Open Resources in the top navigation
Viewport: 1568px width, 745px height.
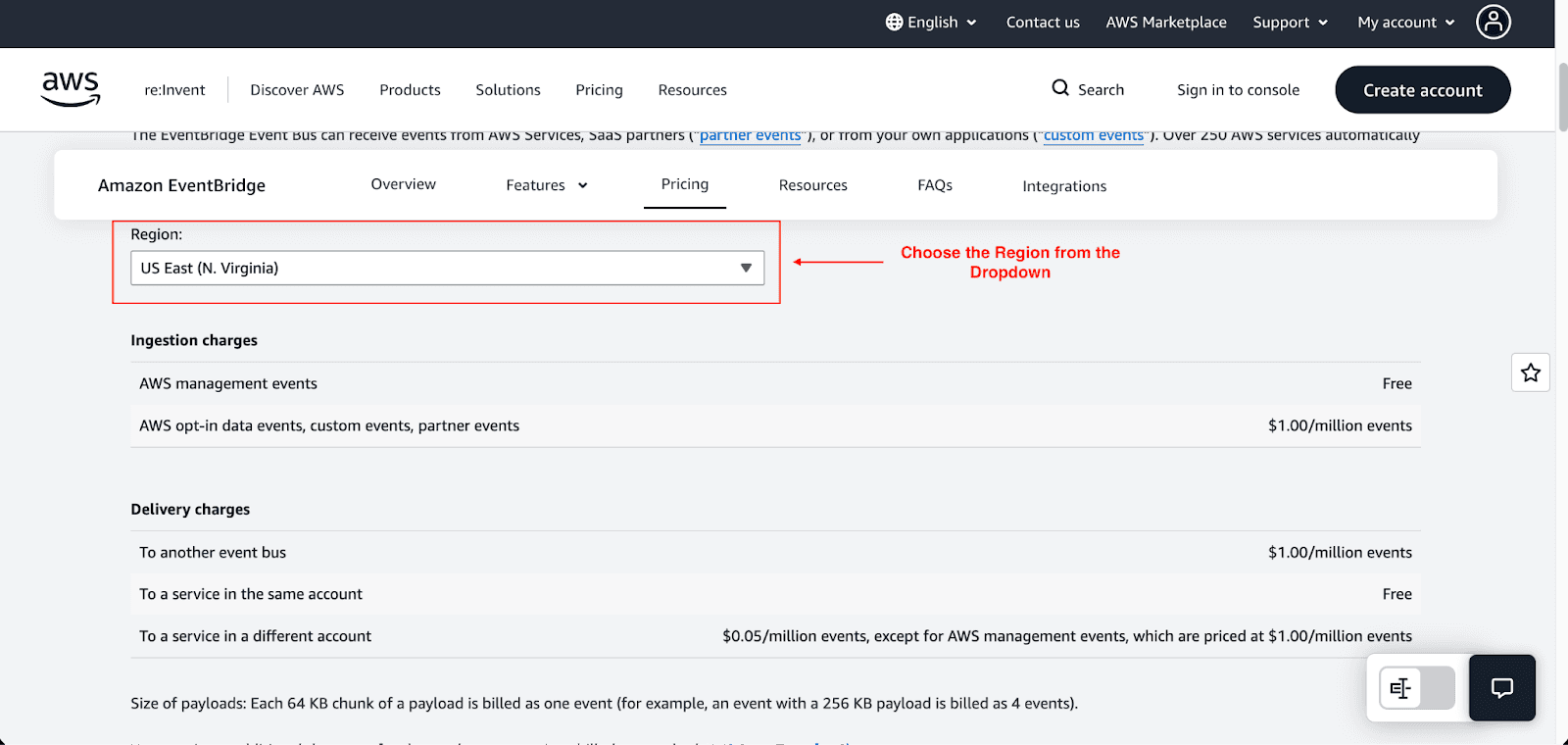coord(692,90)
